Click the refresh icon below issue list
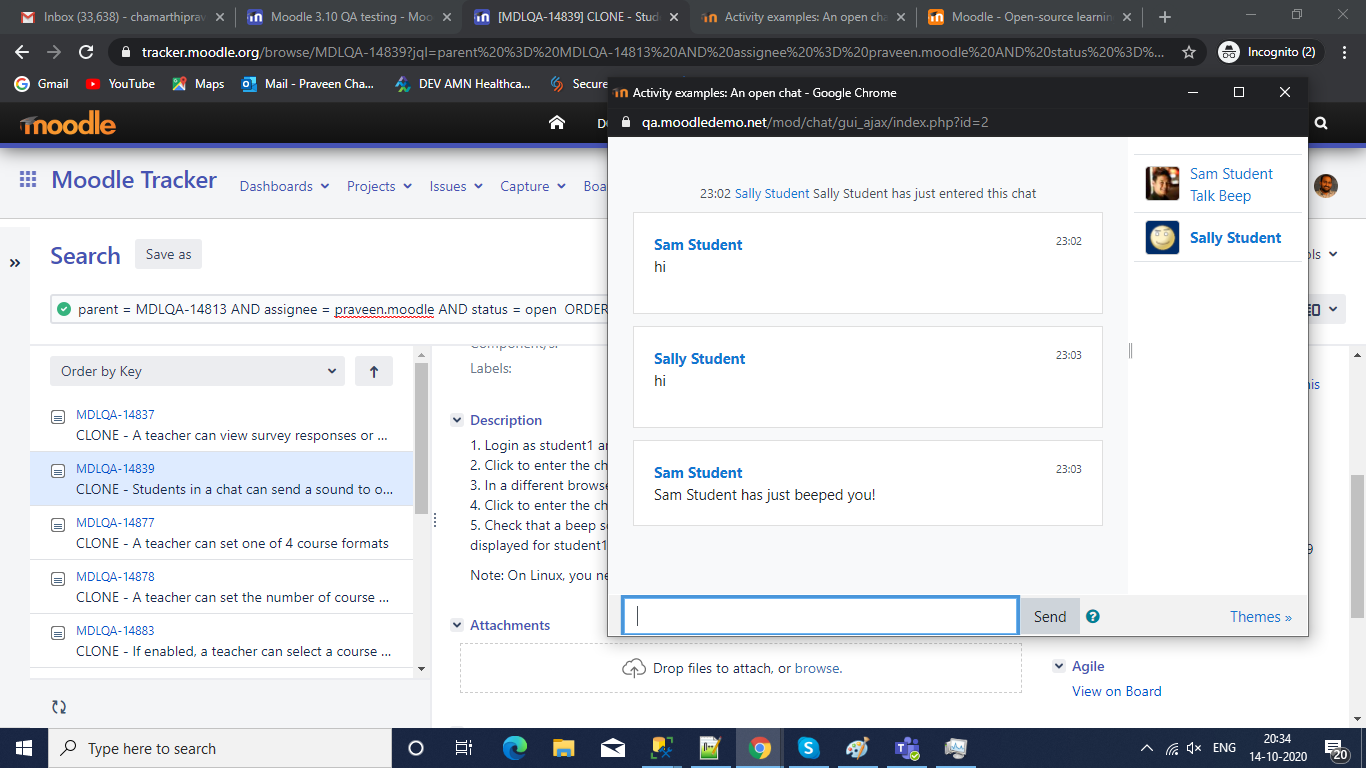 [59, 707]
